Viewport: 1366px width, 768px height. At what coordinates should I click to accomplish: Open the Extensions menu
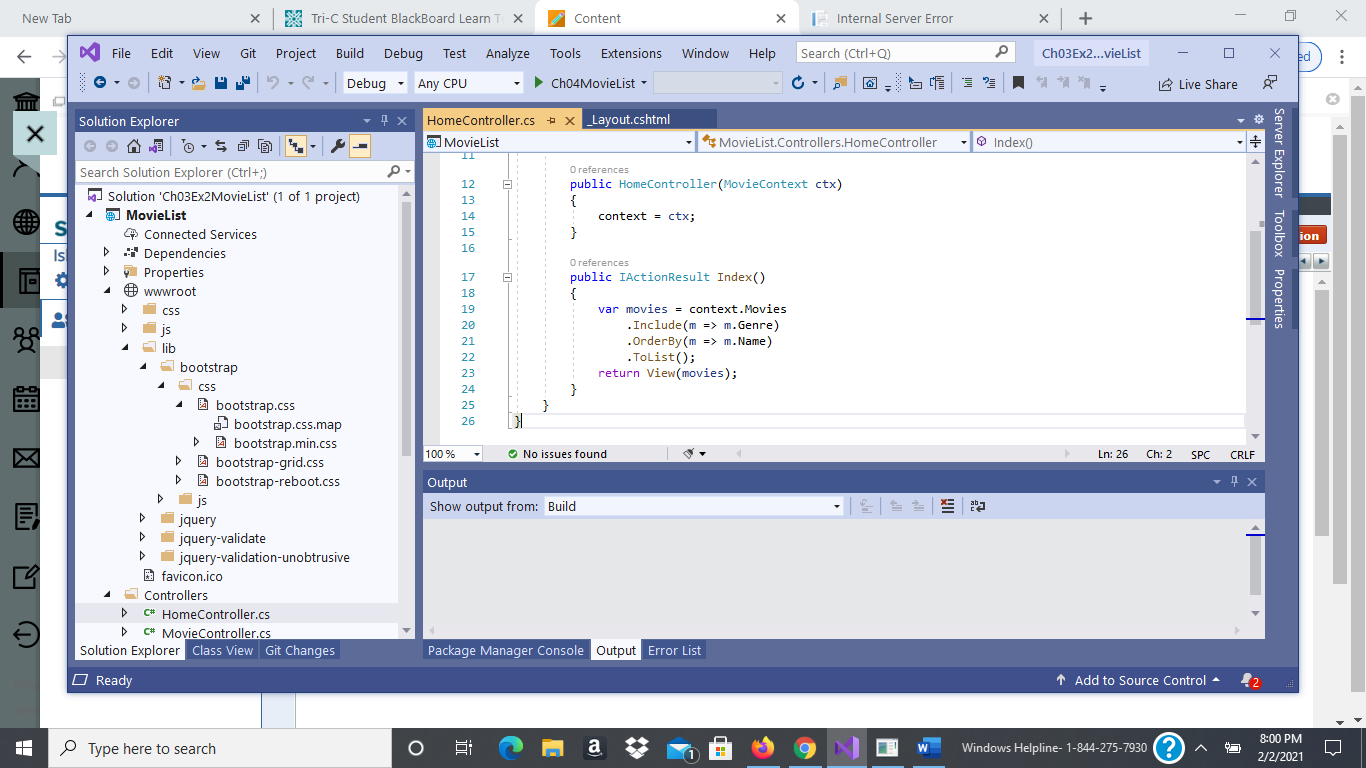(x=631, y=53)
